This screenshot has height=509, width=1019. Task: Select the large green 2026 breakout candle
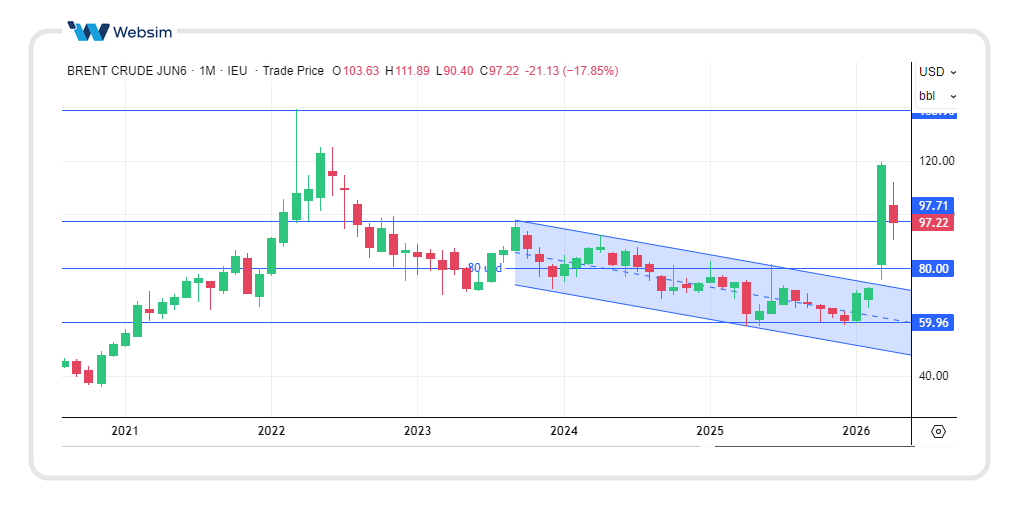(x=881, y=215)
